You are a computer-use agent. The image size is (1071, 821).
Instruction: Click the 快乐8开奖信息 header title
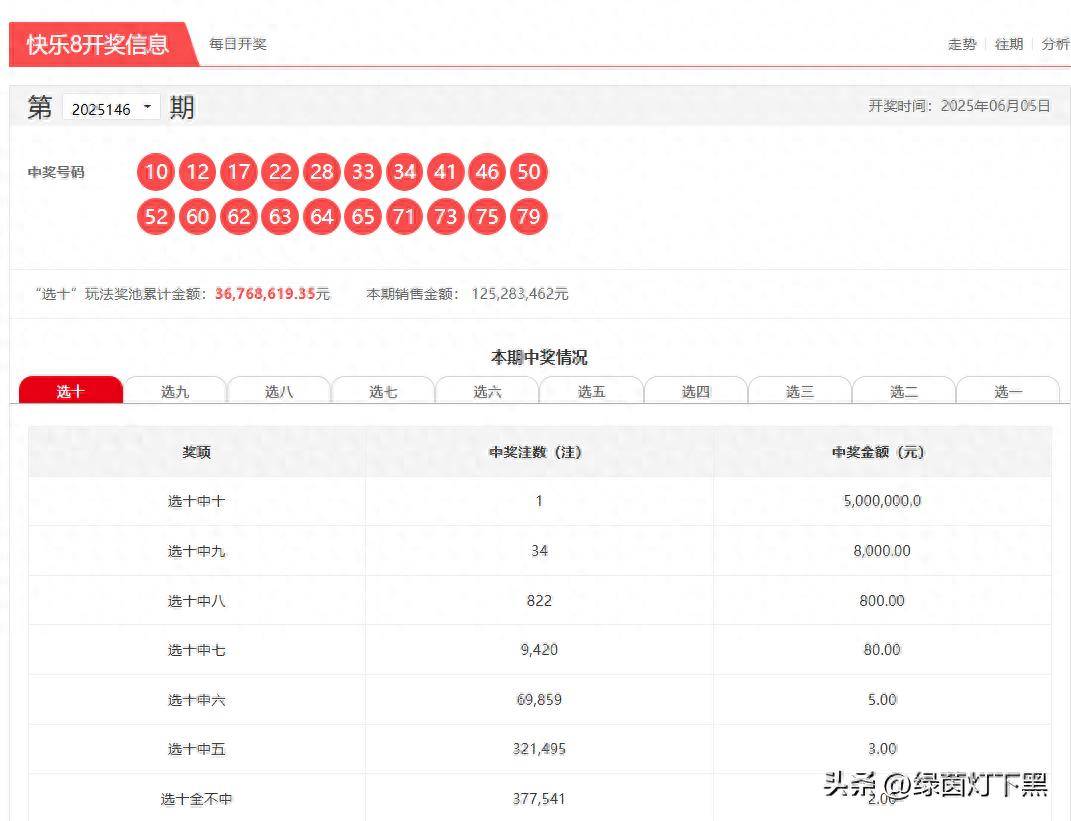coord(98,44)
